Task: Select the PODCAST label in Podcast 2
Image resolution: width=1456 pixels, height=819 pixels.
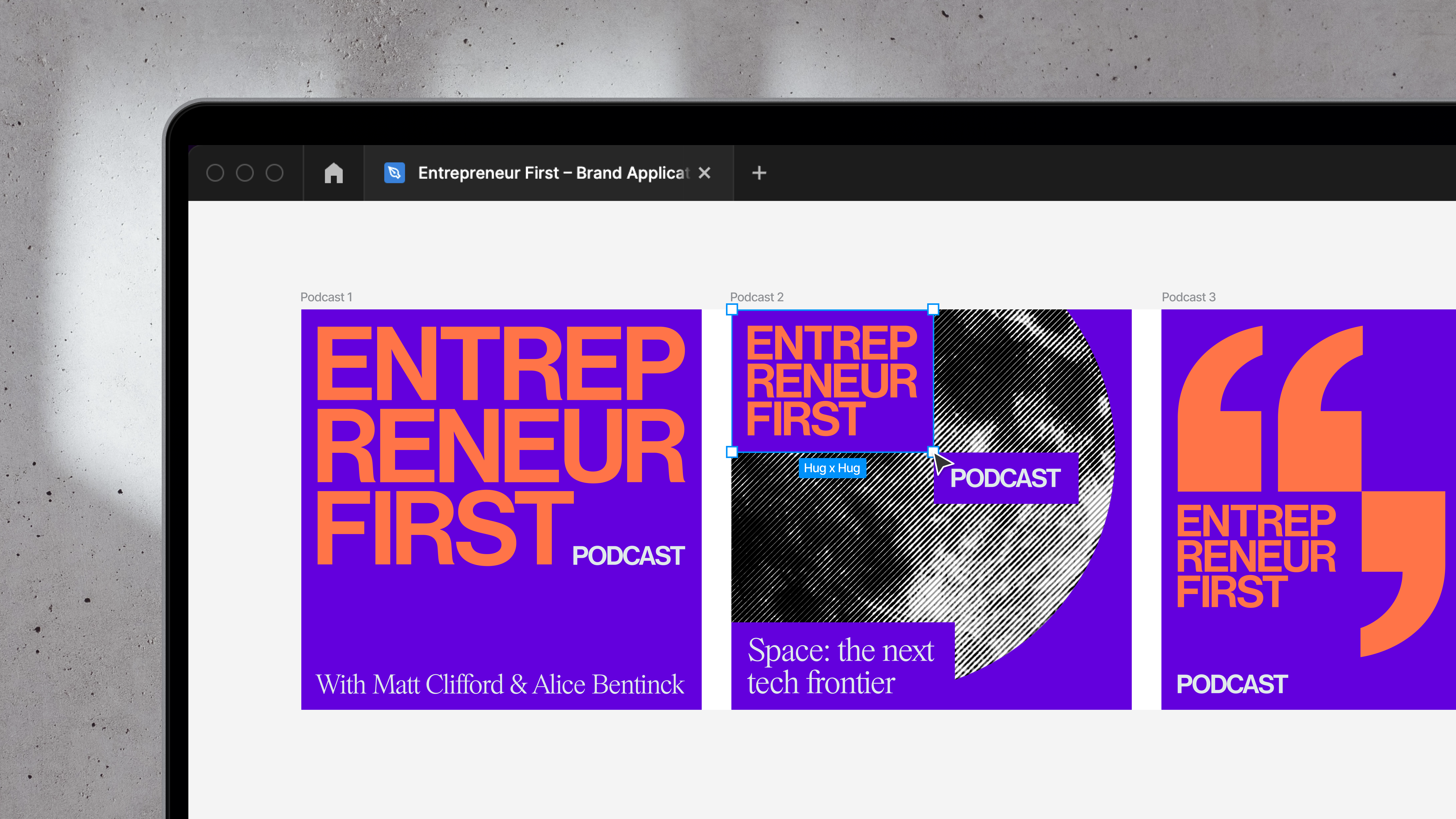Action: (1005, 478)
